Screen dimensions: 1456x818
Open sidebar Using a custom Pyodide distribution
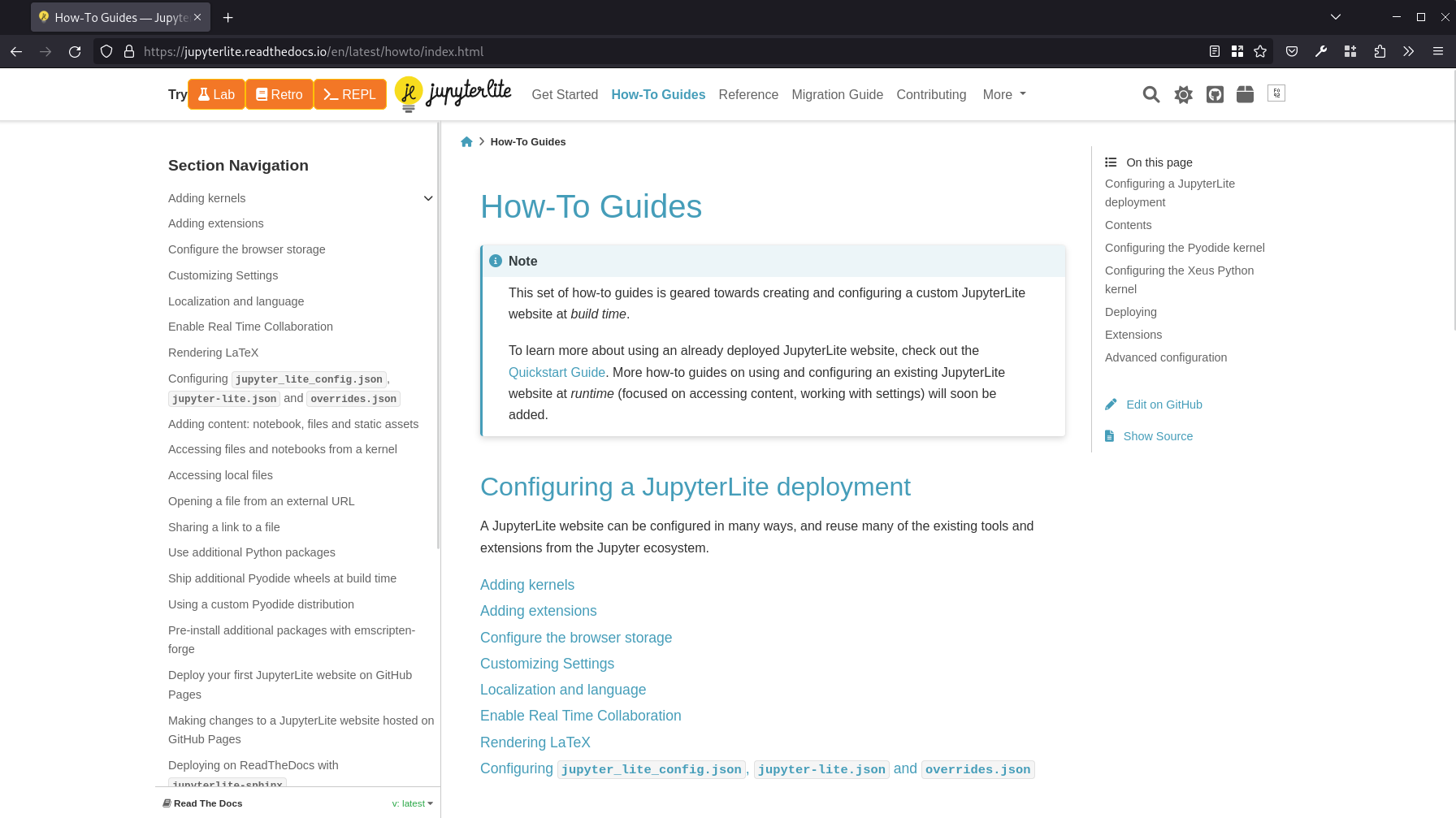pyautogui.click(x=261, y=604)
